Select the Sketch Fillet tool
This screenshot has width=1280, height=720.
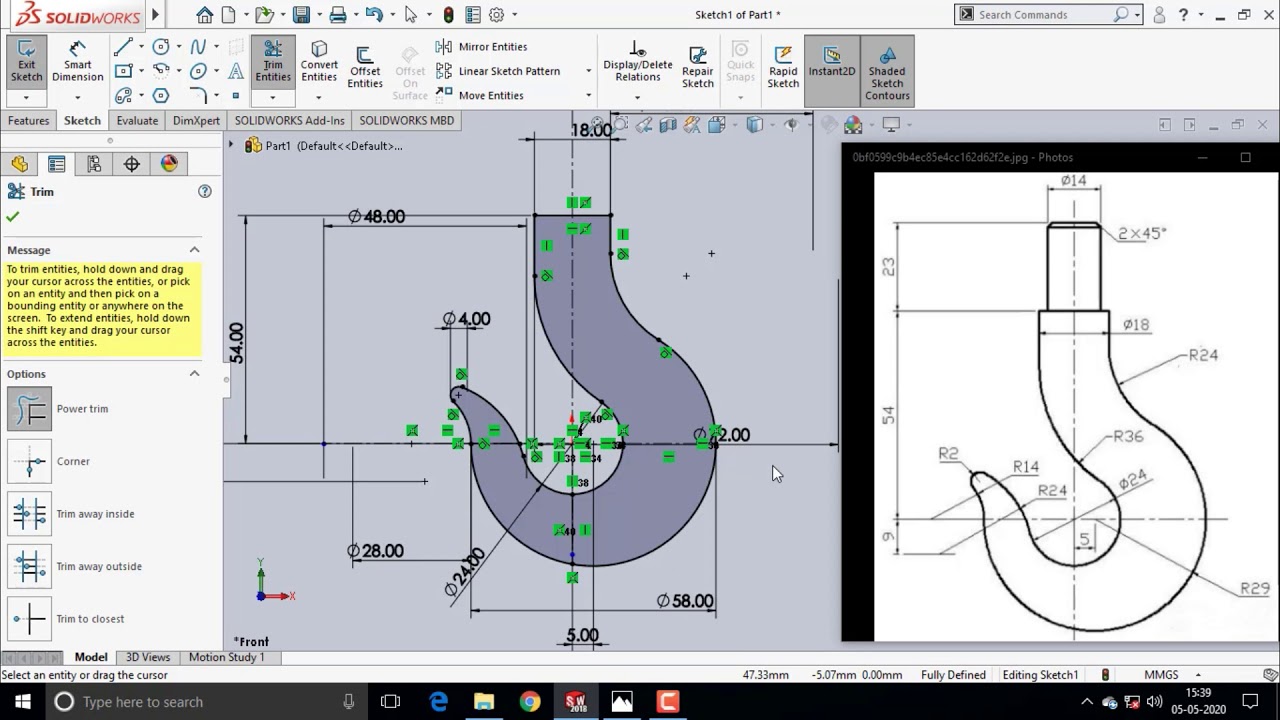point(198,96)
